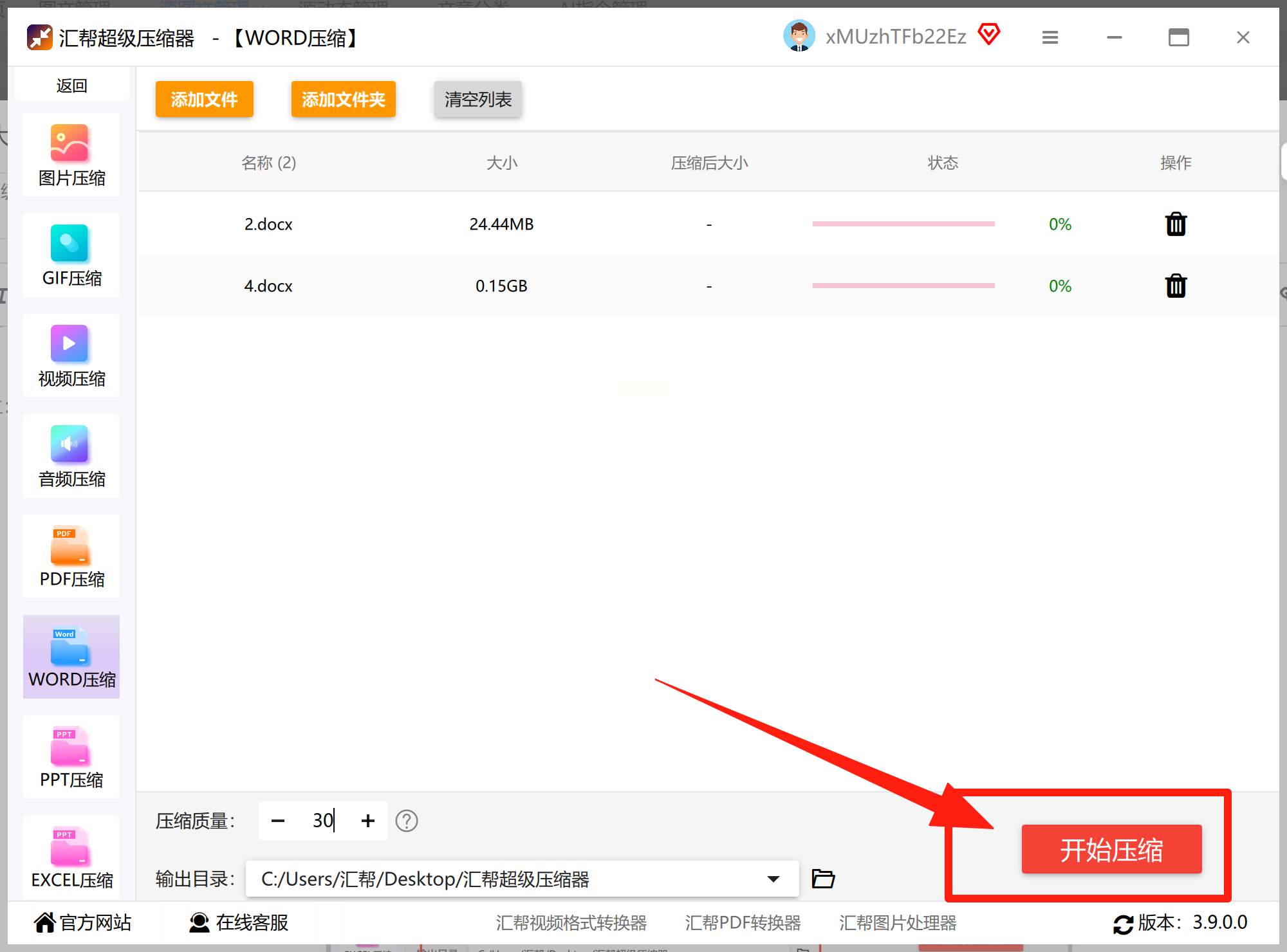Click compression quality help question mark
This screenshot has height=952, width=1287.
pos(407,821)
